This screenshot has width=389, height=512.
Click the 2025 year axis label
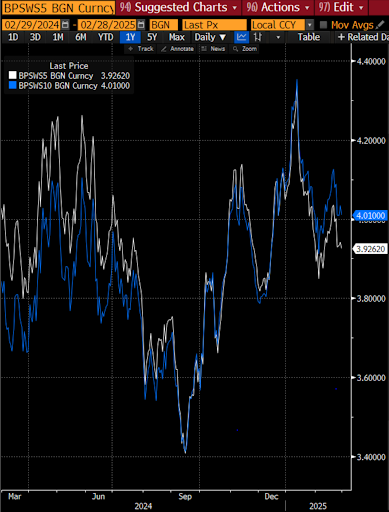(x=318, y=506)
